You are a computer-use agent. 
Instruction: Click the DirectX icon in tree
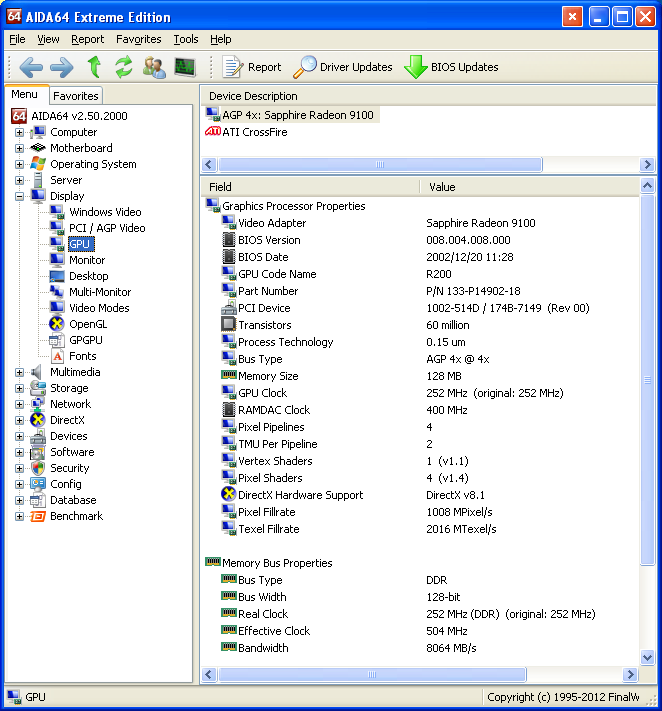tap(38, 420)
